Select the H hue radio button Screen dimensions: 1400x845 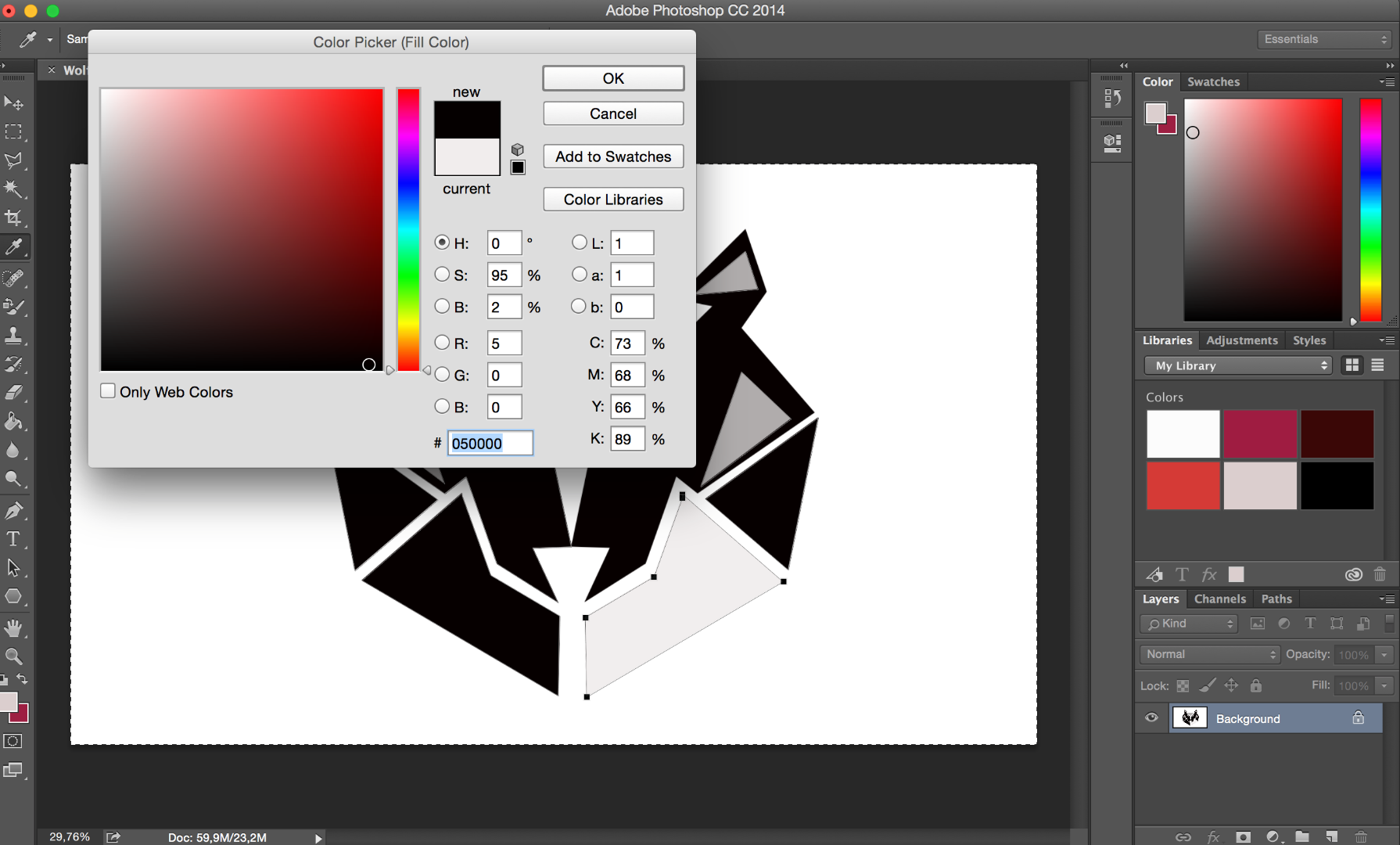(x=442, y=243)
